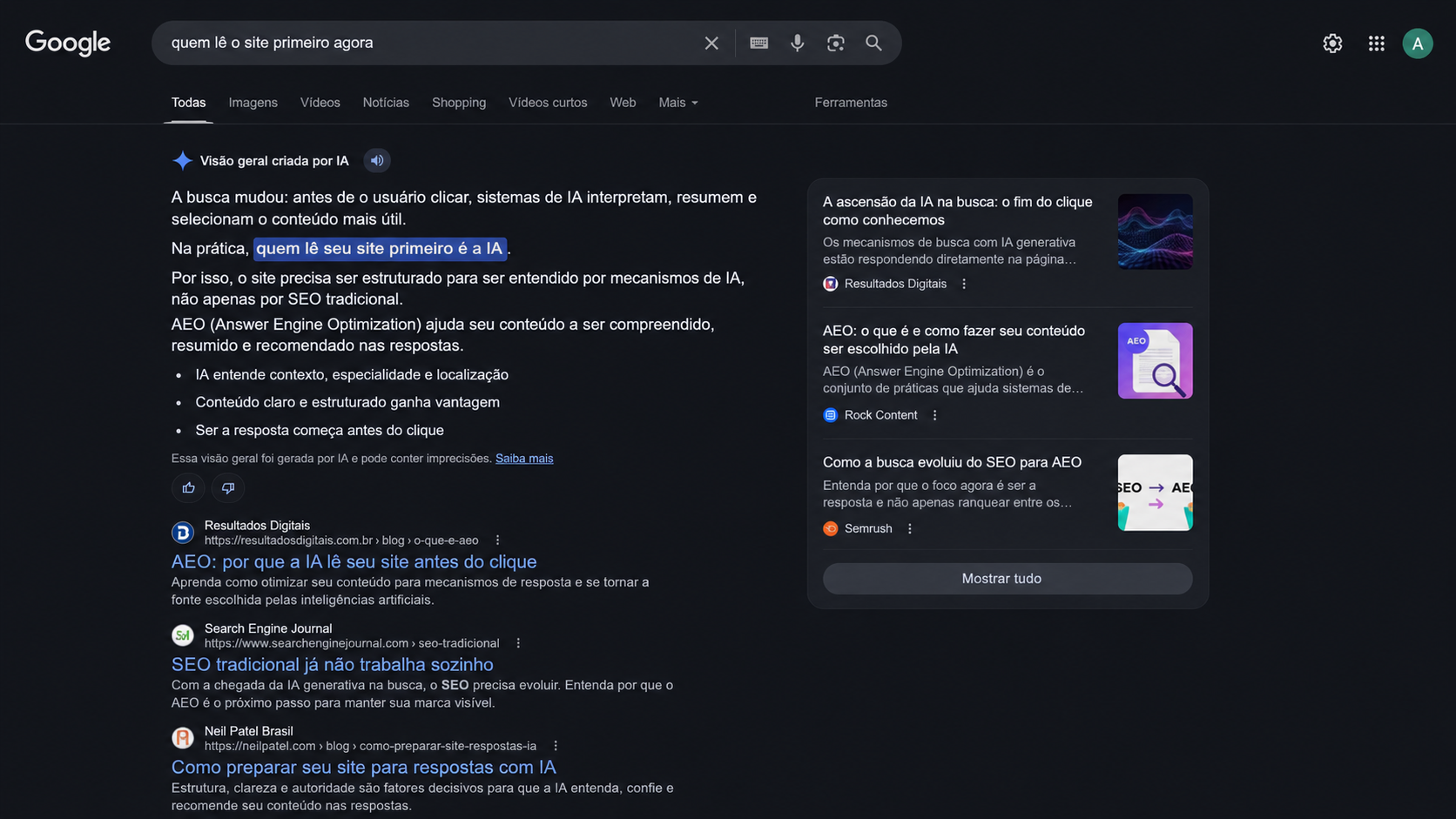Open 'AEO: o que é e como fazer' card
The image size is (1456, 819).
coord(954,339)
